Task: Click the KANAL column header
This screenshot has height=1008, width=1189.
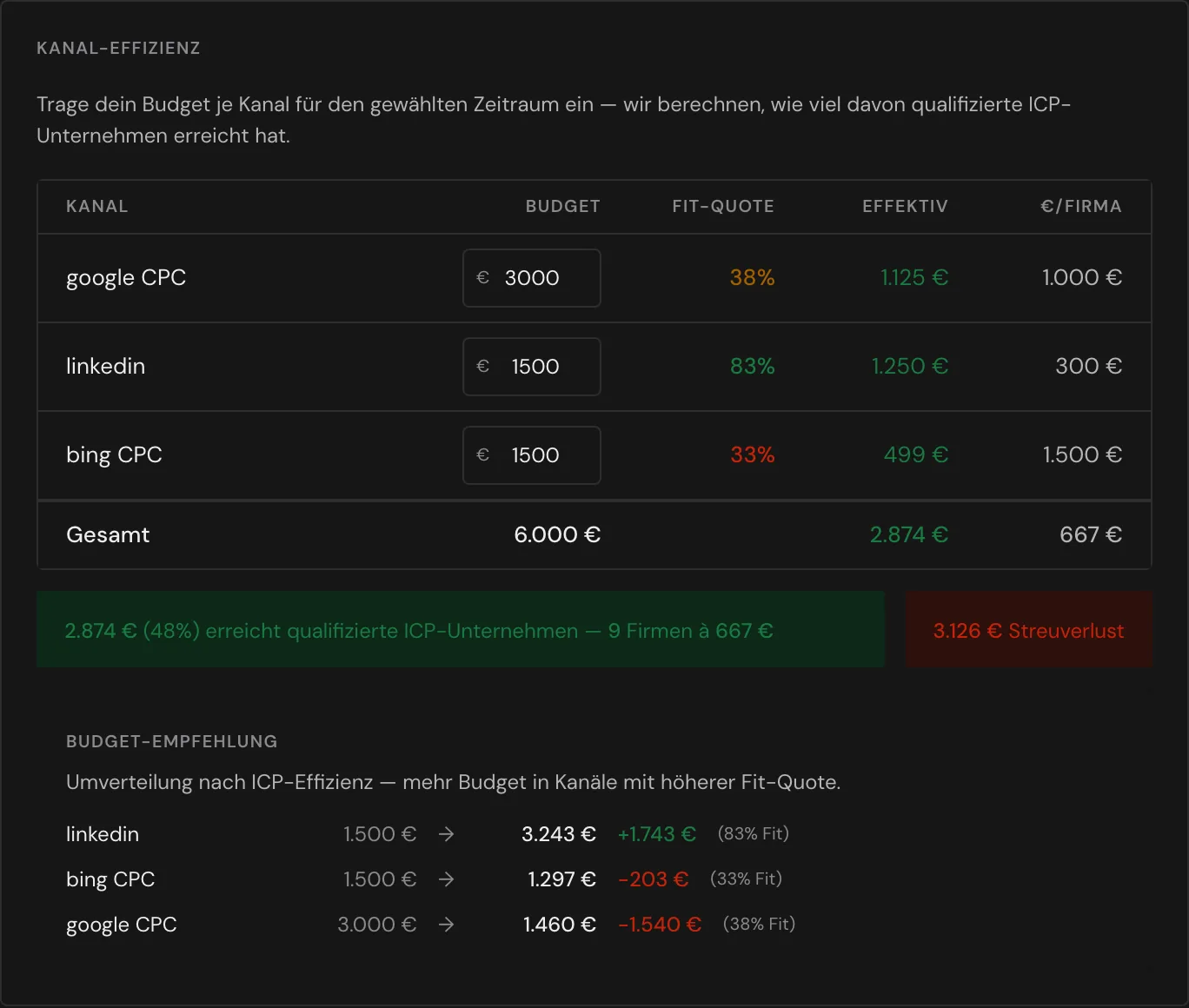Action: click(x=97, y=207)
